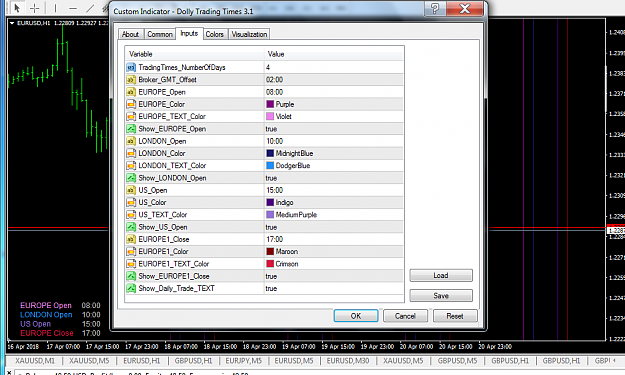The image size is (625, 375).
Task: Click the OK button
Action: (x=356, y=316)
